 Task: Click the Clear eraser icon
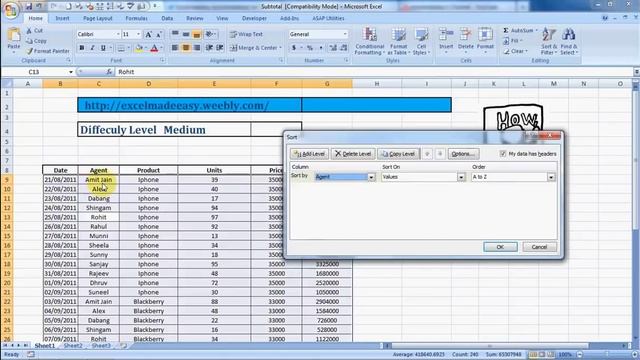tap(507, 51)
